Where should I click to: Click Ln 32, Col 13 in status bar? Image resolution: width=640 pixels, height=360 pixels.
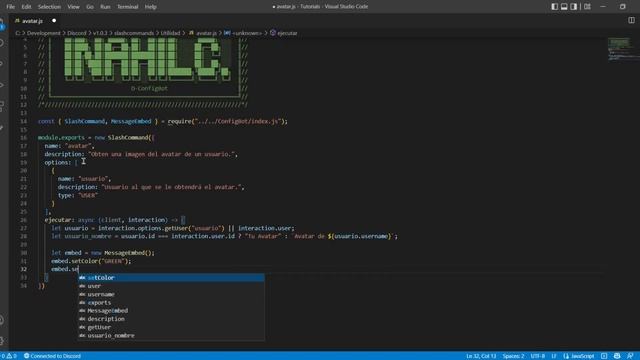tap(481, 356)
